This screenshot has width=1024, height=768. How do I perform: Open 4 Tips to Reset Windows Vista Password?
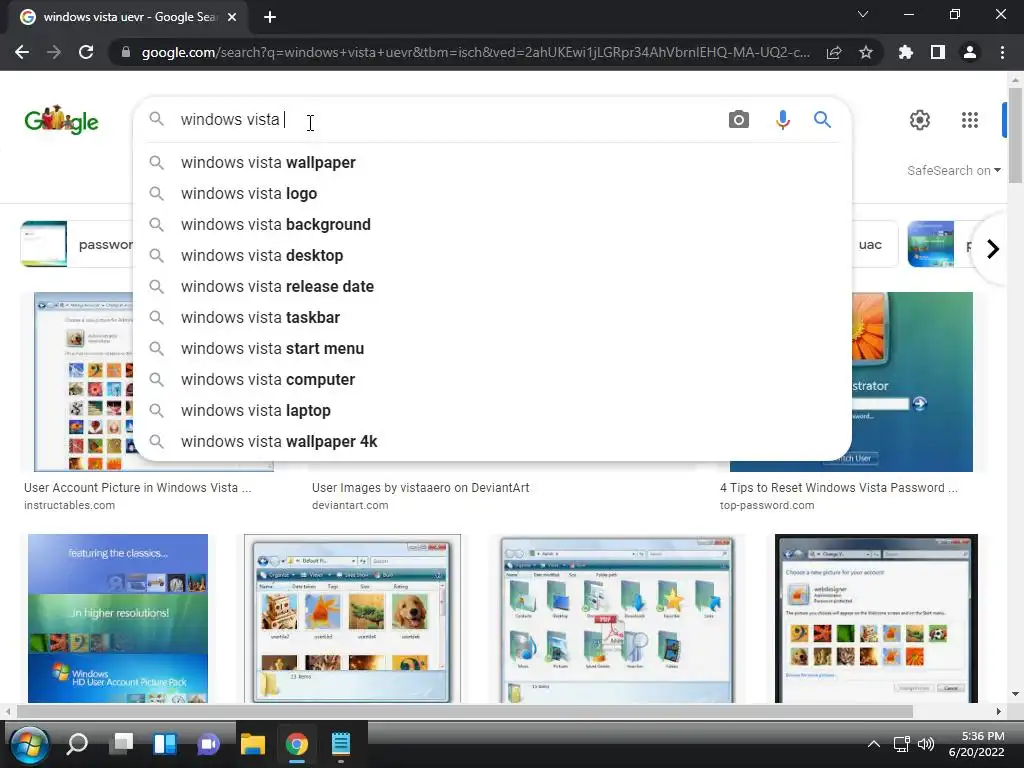point(839,488)
